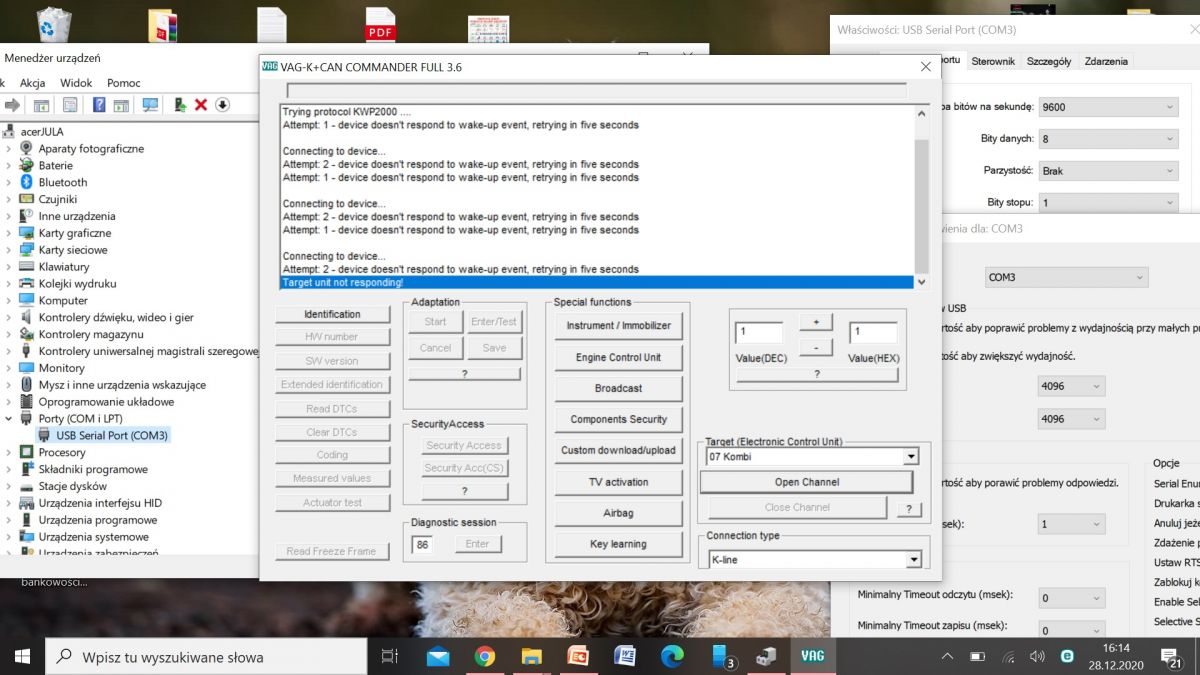Switch to the Zdarzenia tab
This screenshot has width=1200, height=675.
tap(1106, 61)
